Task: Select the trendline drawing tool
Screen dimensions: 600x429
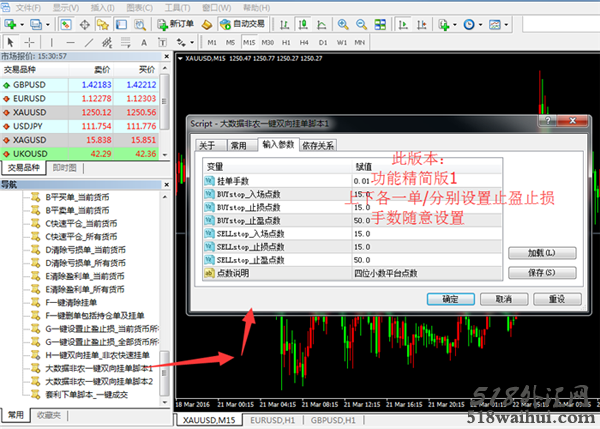Action: pos(90,43)
